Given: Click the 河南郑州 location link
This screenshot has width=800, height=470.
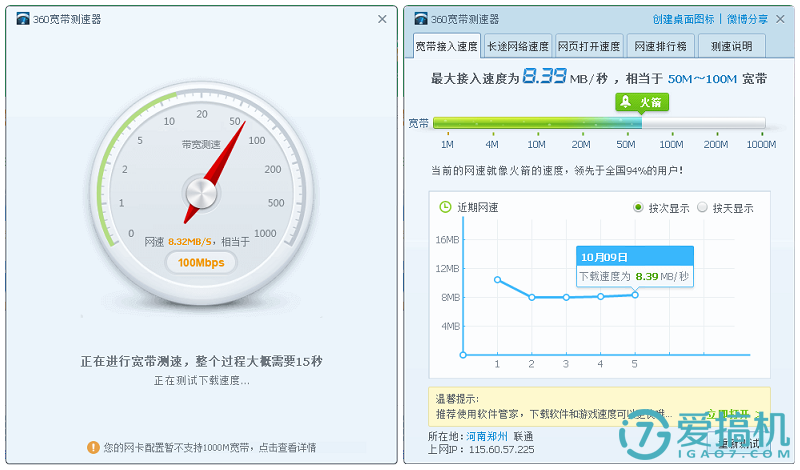Looking at the screenshot, I should coord(487,436).
